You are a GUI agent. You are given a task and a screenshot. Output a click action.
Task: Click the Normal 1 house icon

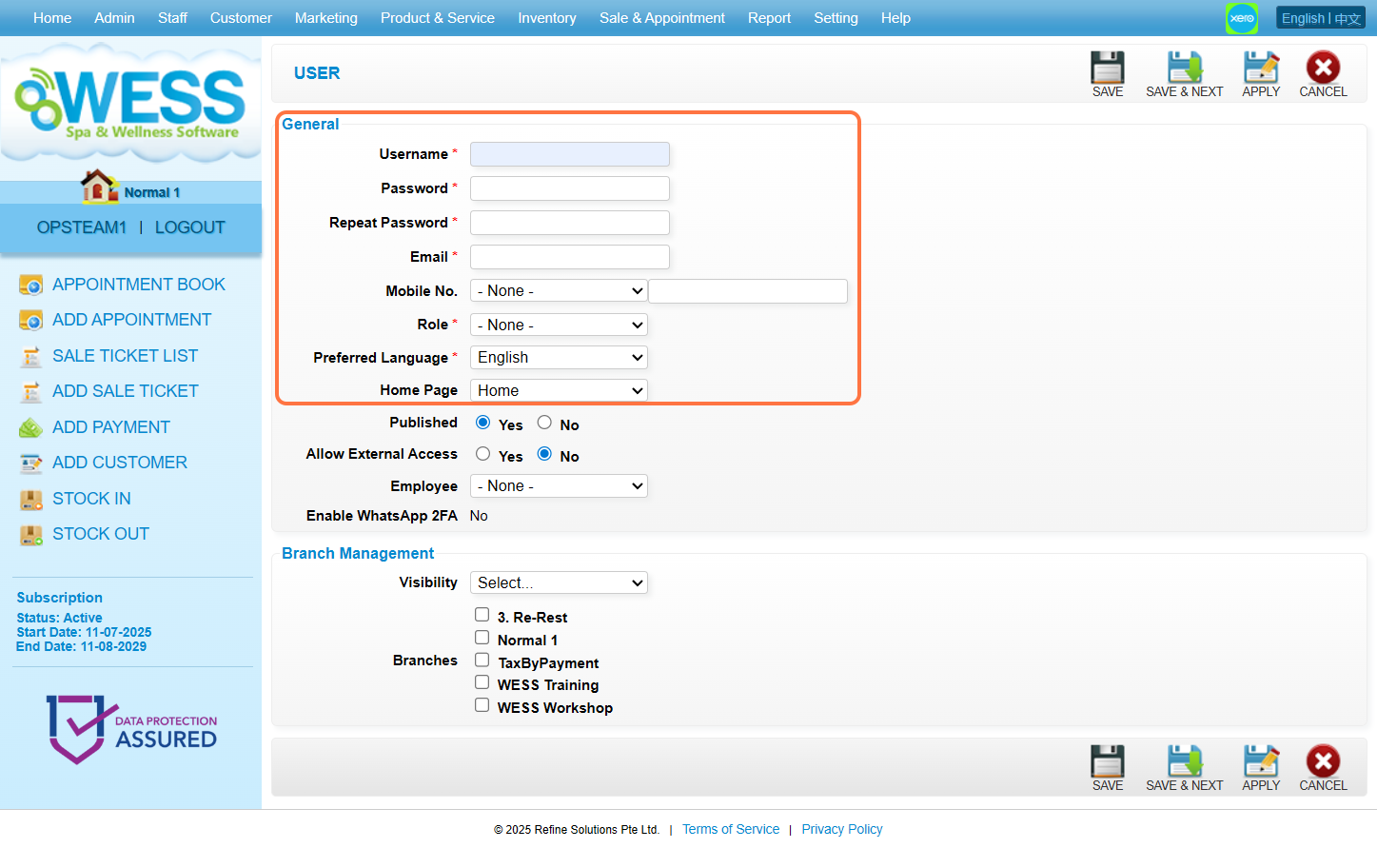tap(98, 187)
